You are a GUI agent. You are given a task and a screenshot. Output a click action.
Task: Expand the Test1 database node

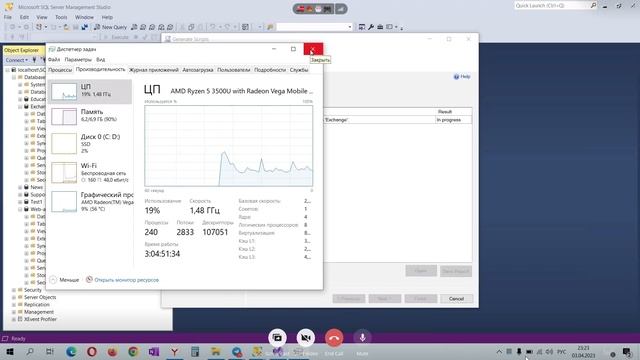click(20, 202)
